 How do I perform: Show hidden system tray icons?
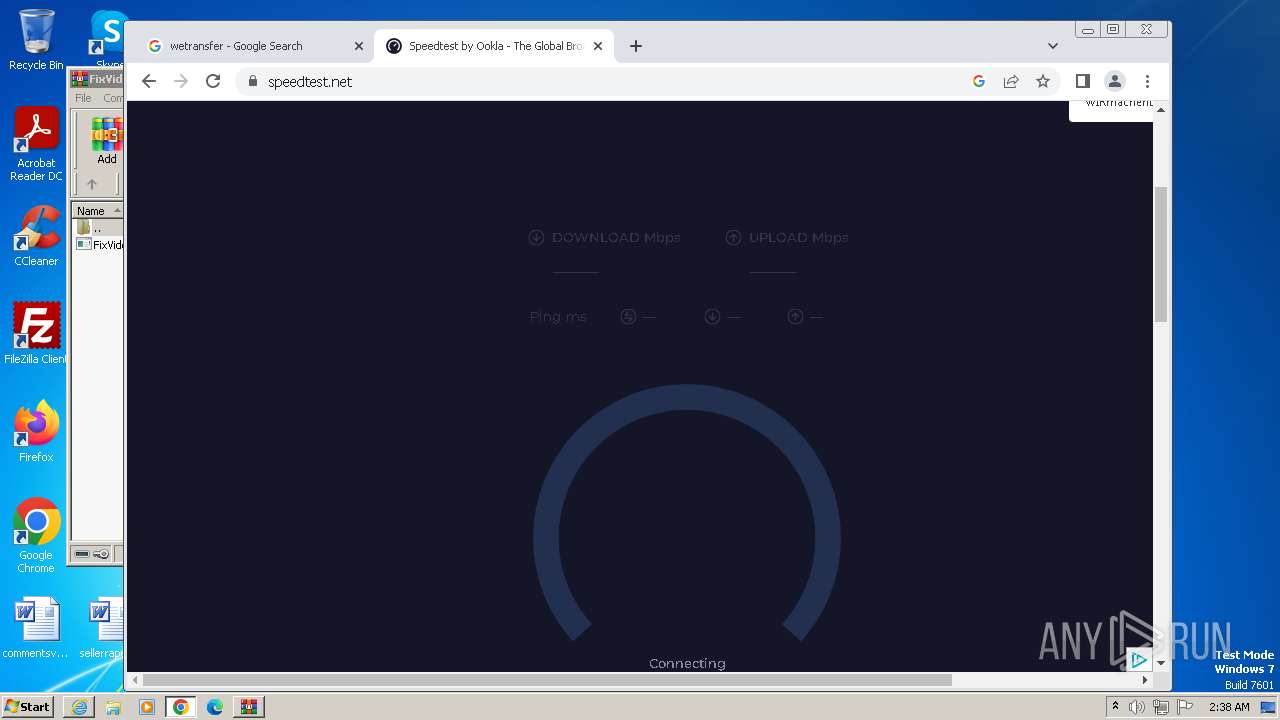point(1115,707)
